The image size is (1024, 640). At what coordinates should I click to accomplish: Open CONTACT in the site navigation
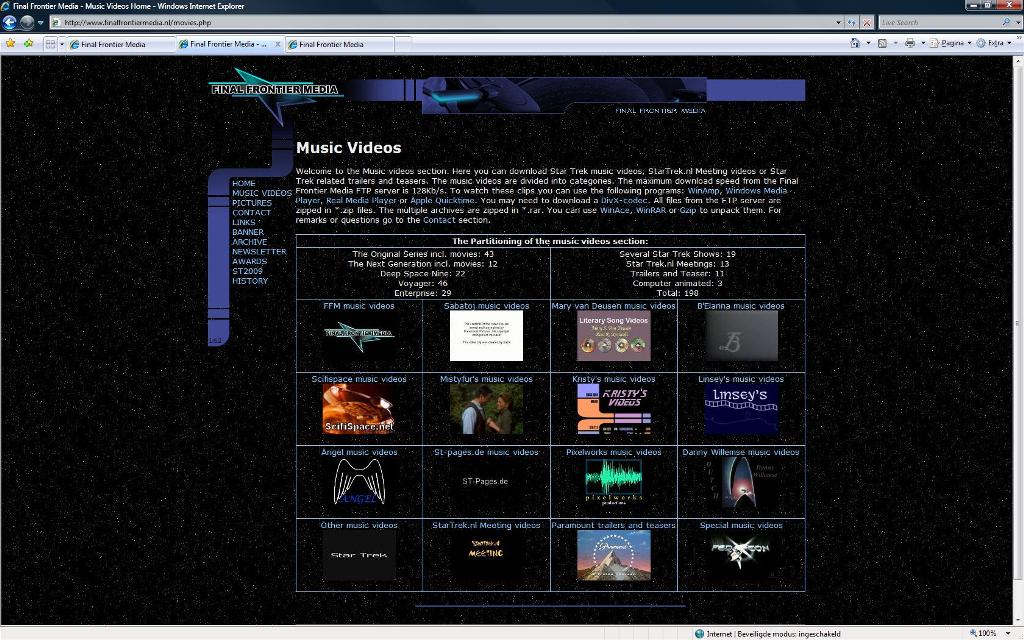pyautogui.click(x=251, y=213)
